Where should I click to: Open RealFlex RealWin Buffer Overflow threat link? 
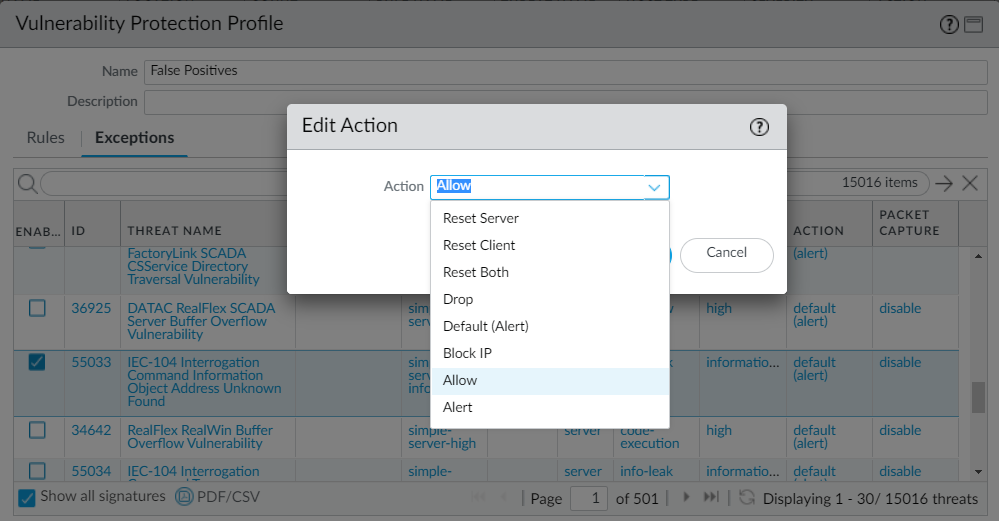pyautogui.click(x=200, y=437)
